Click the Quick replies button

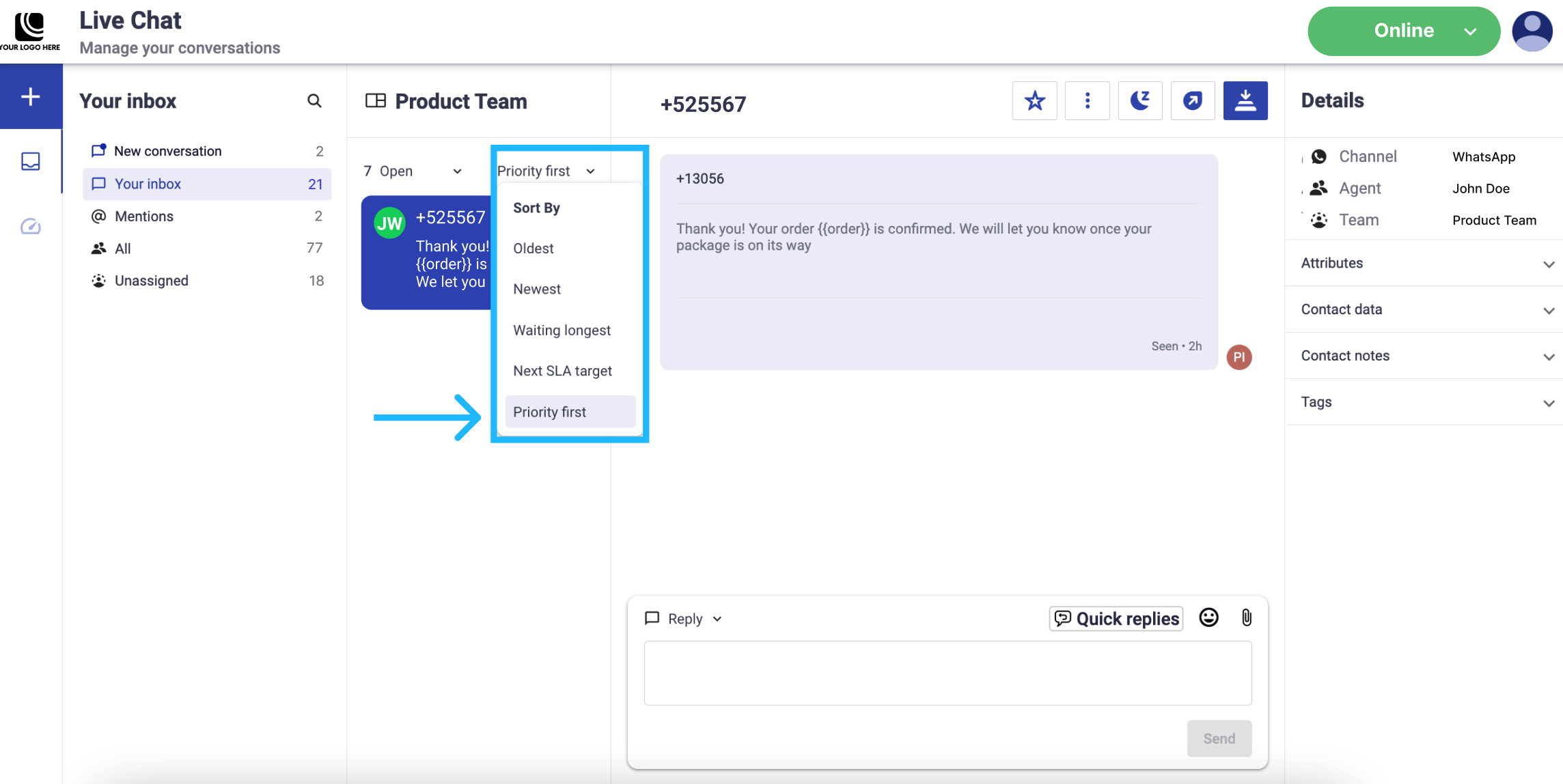click(1116, 619)
